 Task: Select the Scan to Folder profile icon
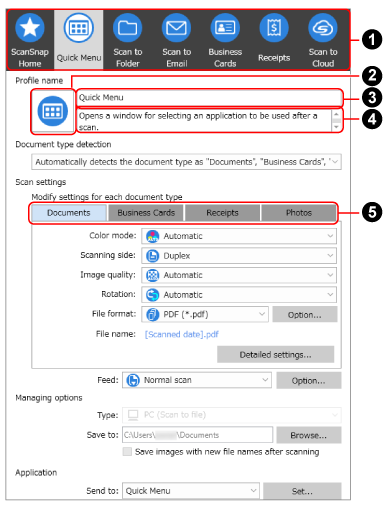127,28
